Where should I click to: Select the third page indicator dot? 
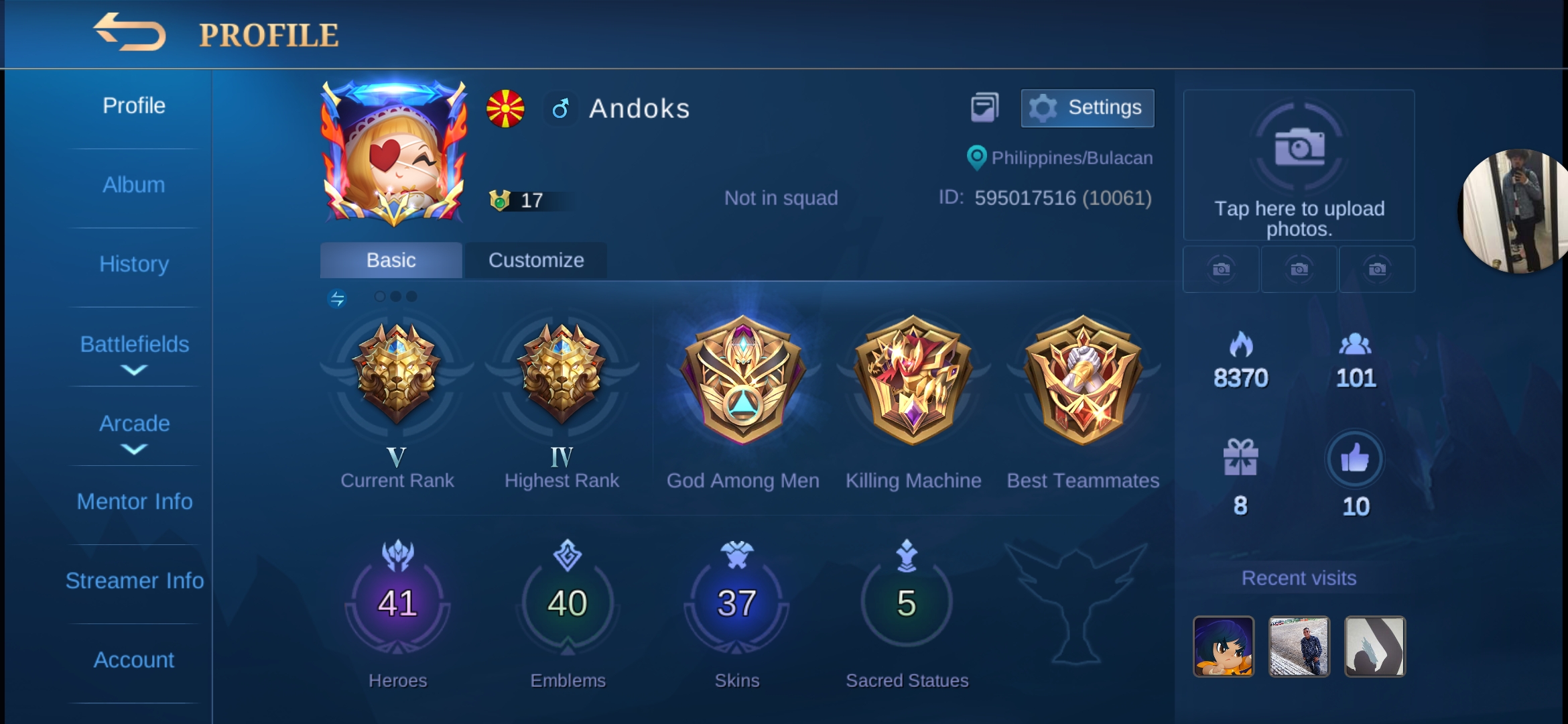411,296
